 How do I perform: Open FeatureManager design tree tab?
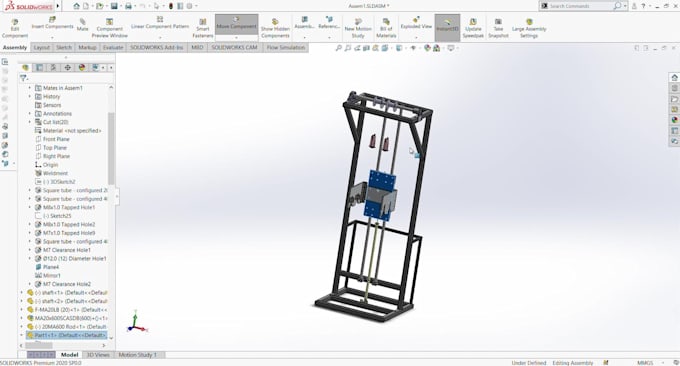point(25,68)
